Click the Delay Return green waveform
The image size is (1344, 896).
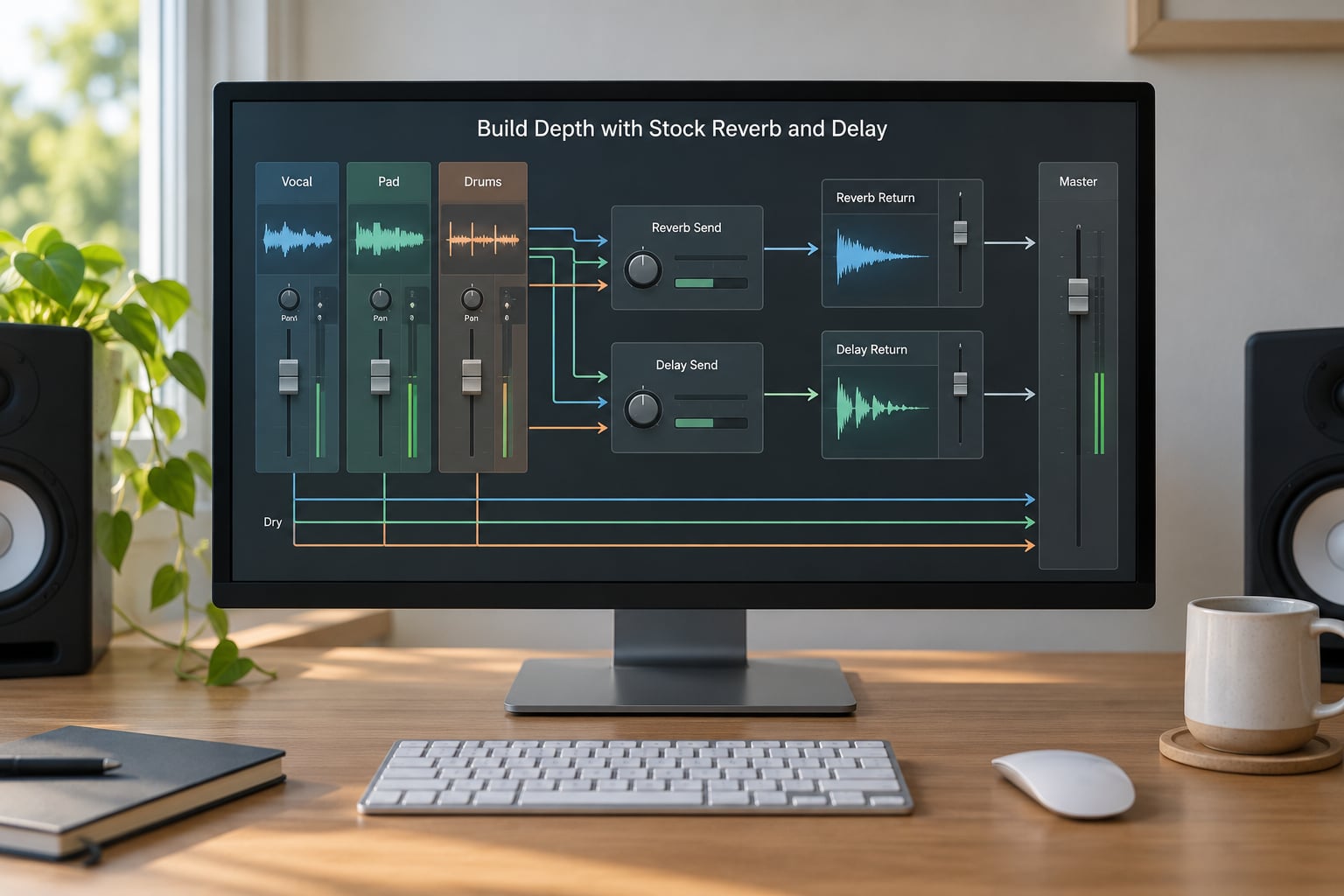881,407
